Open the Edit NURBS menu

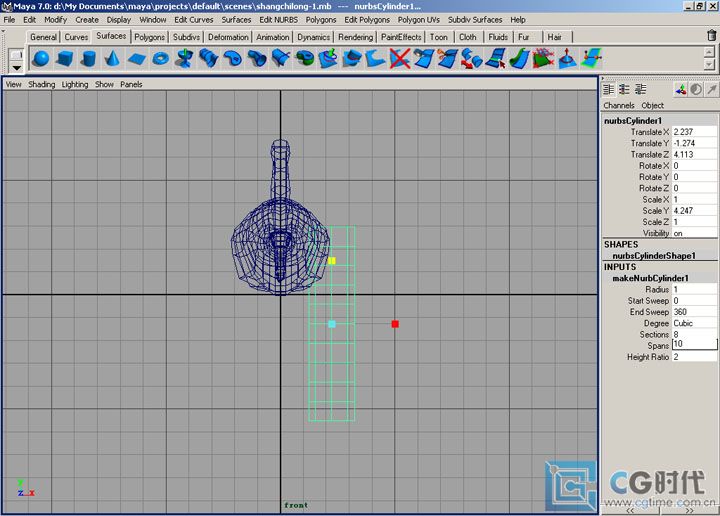click(x=278, y=20)
